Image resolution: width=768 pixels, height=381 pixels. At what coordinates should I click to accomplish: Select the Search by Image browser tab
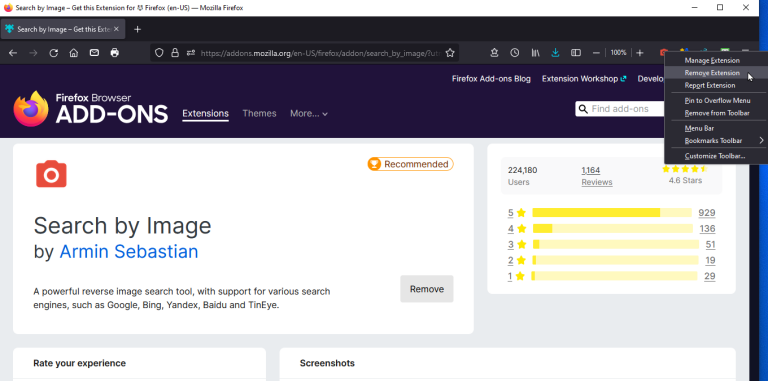pos(62,29)
